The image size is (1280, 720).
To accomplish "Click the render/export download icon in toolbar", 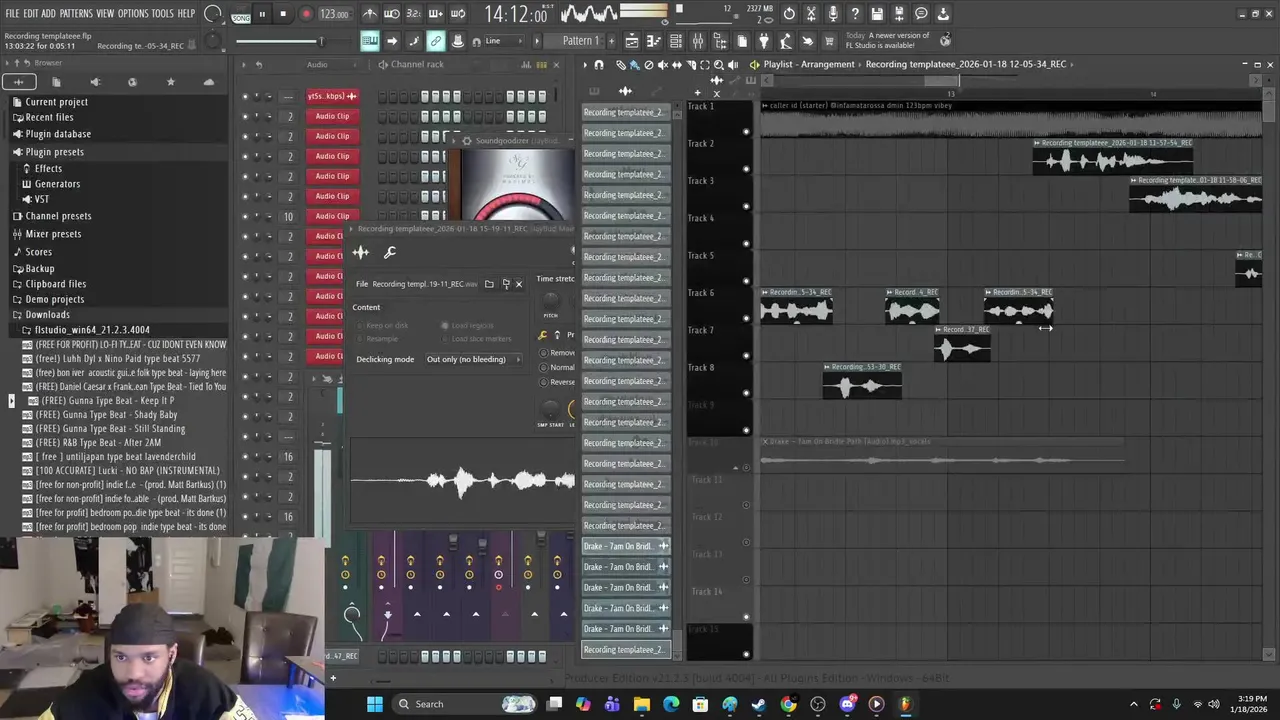I will tap(943, 14).
